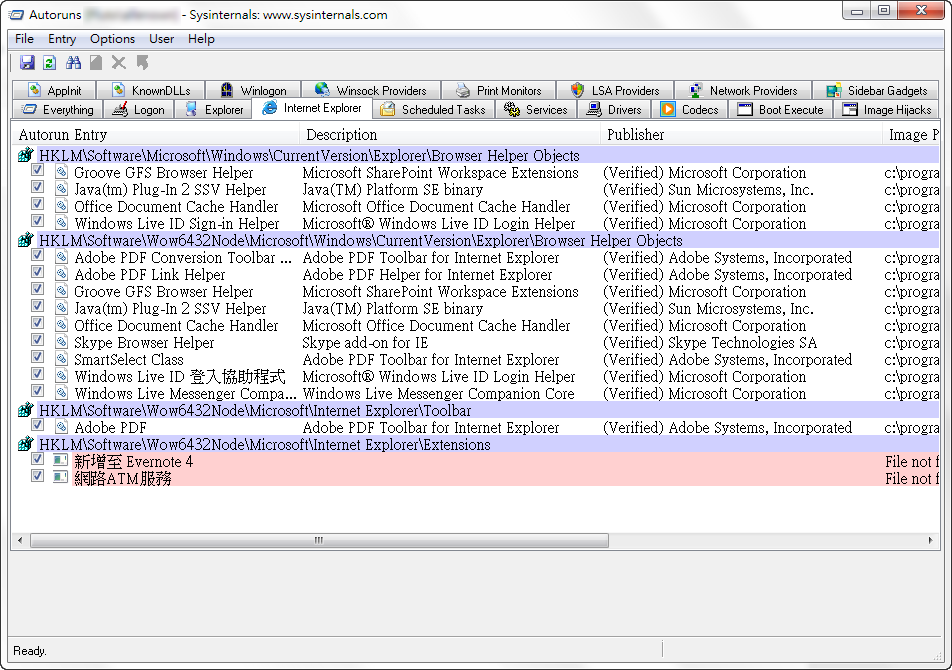The image size is (952, 670).
Task: Switch to the Scheduled Tasks tab
Action: tap(434, 110)
